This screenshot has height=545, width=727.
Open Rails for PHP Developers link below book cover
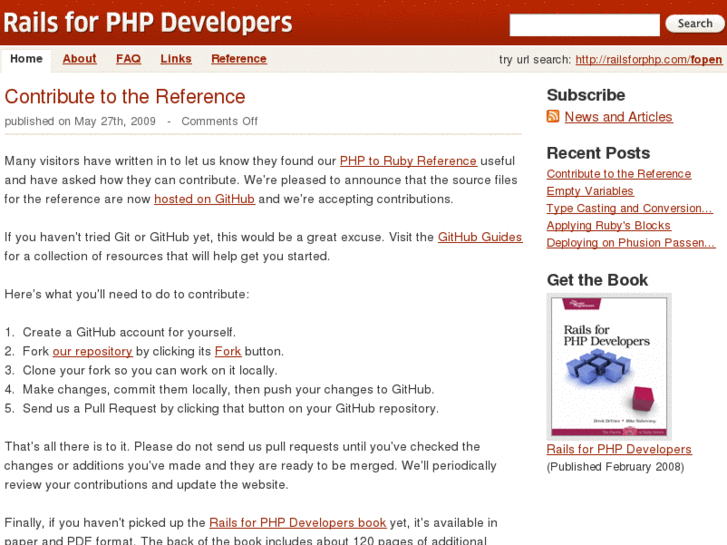tap(619, 449)
